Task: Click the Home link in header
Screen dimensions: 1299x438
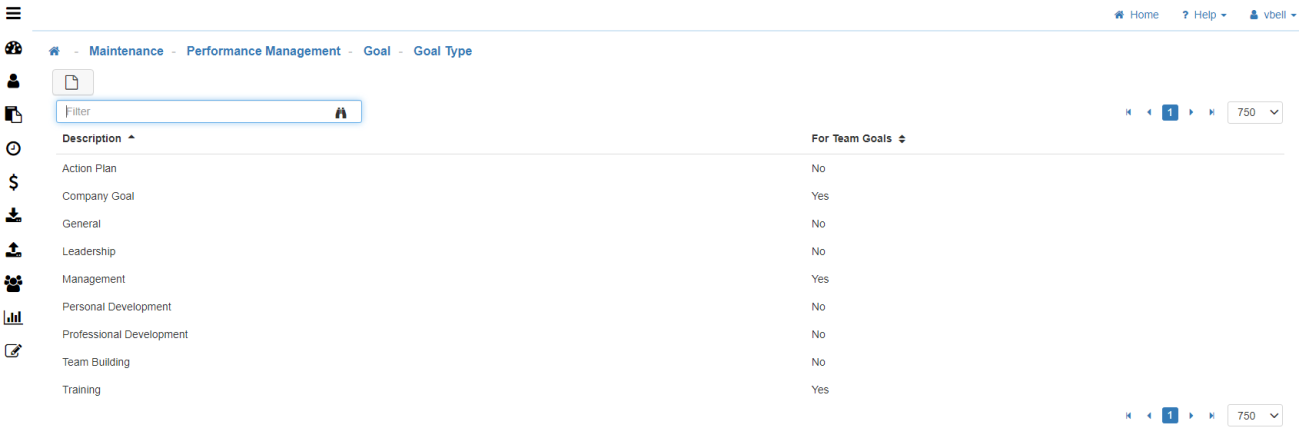Action: [x=1136, y=15]
